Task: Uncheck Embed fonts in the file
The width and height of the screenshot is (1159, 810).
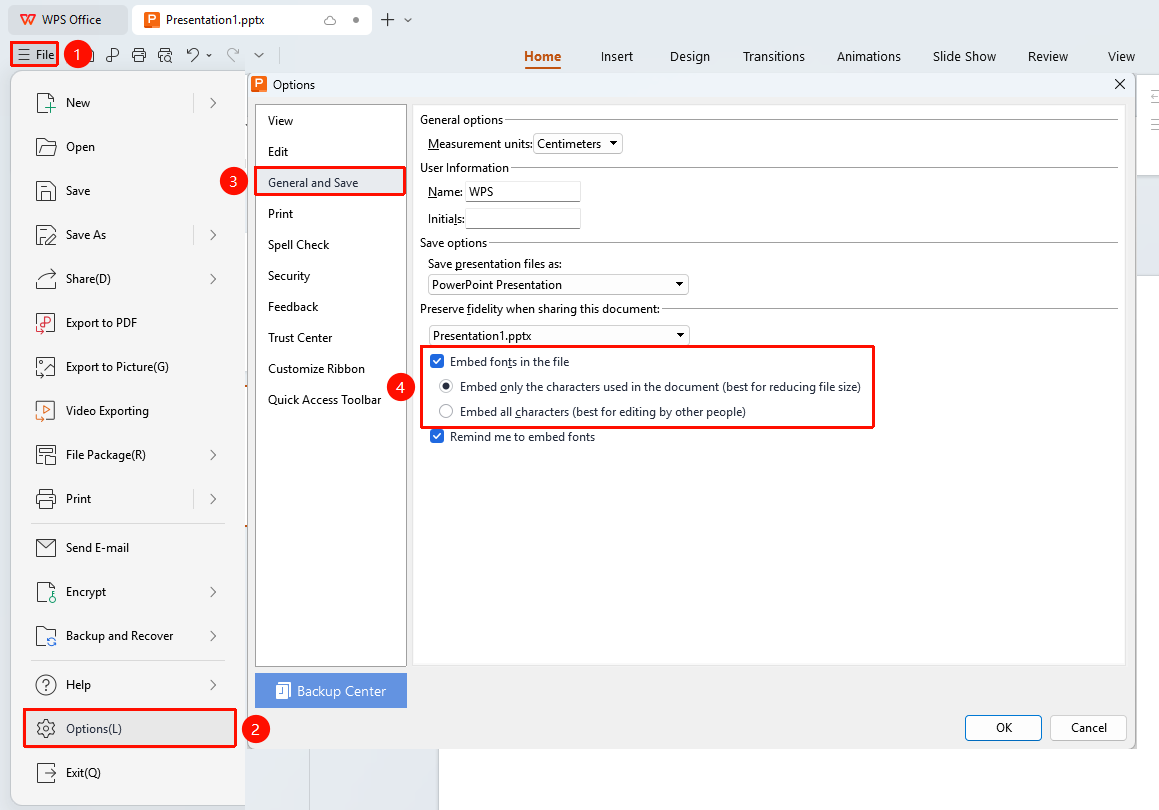Action: tap(437, 361)
